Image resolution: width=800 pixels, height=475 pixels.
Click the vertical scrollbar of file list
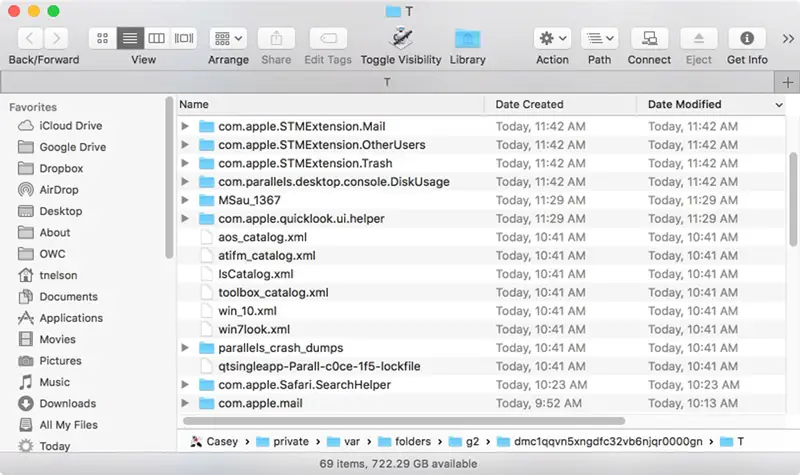[x=793, y=199]
